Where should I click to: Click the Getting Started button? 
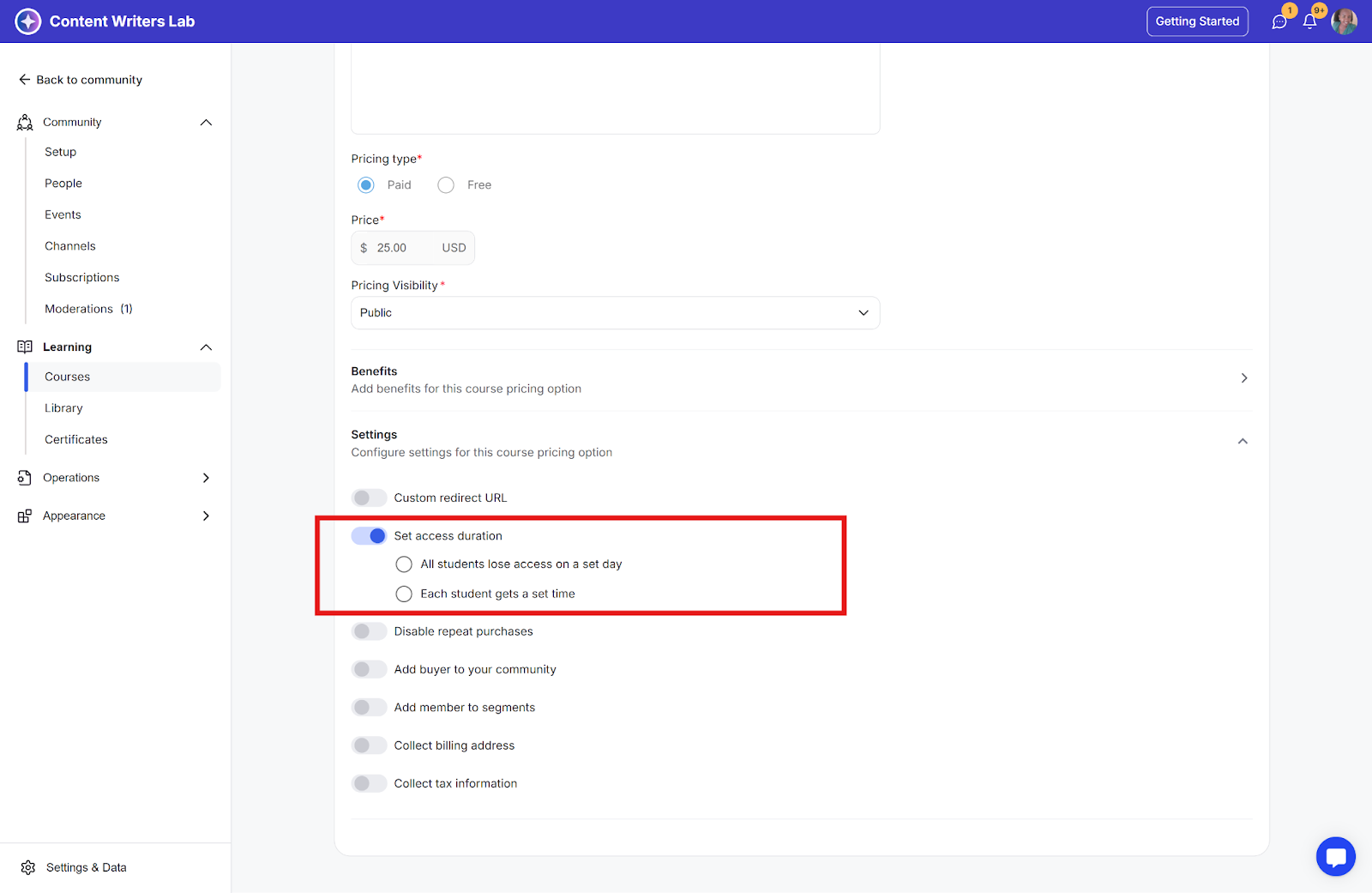click(1197, 21)
